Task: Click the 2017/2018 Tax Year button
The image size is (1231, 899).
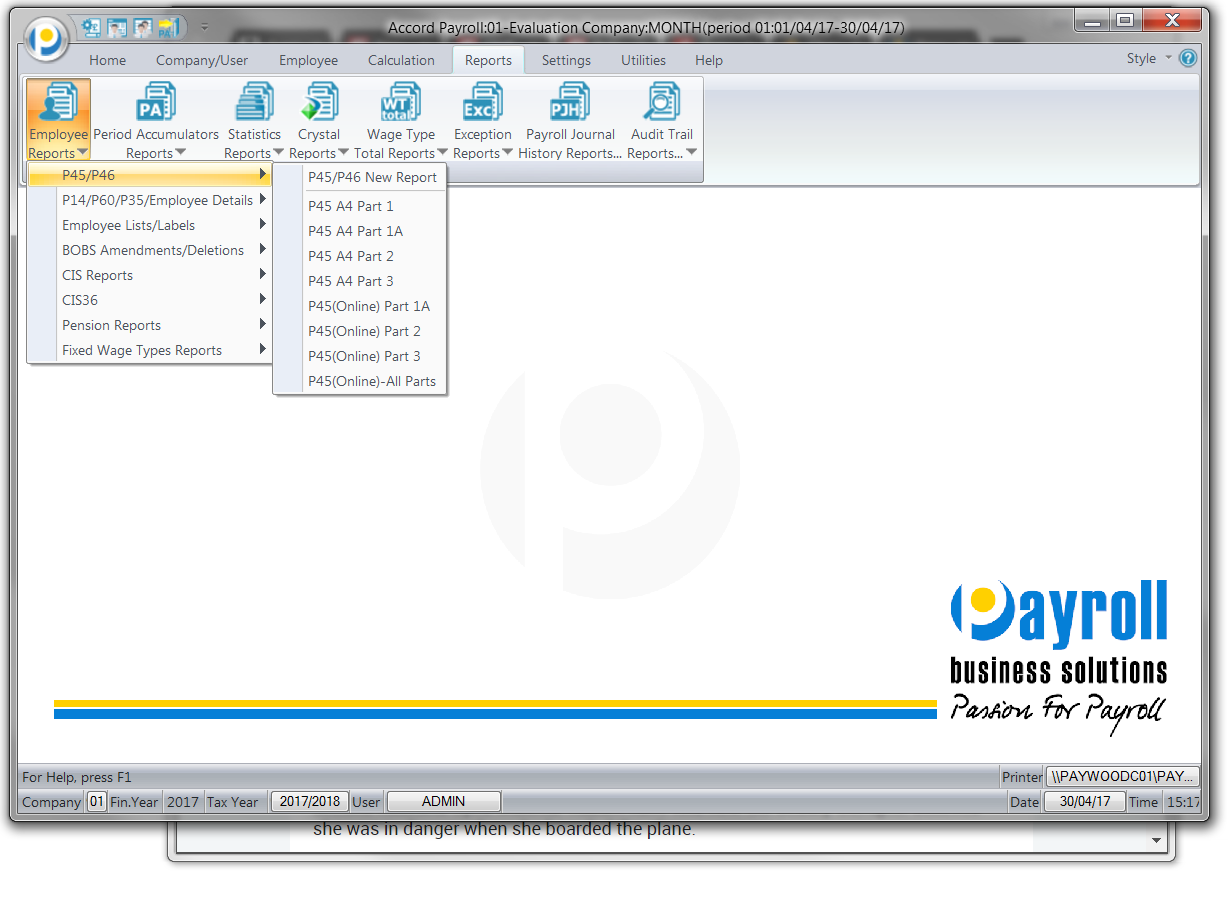Action: (x=309, y=801)
